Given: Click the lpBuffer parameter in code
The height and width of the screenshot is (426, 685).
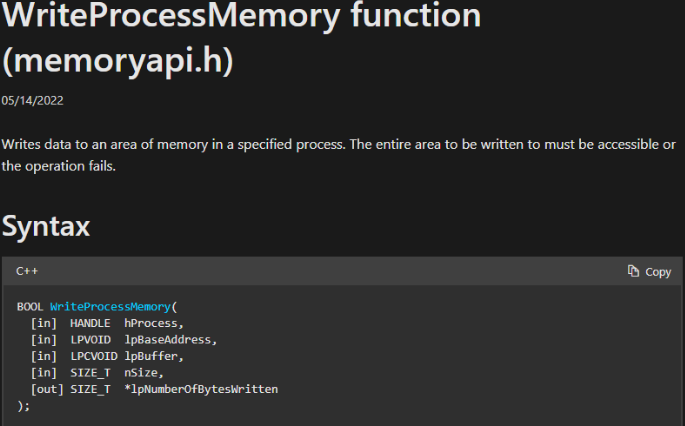Looking at the screenshot, I should 154,355.
